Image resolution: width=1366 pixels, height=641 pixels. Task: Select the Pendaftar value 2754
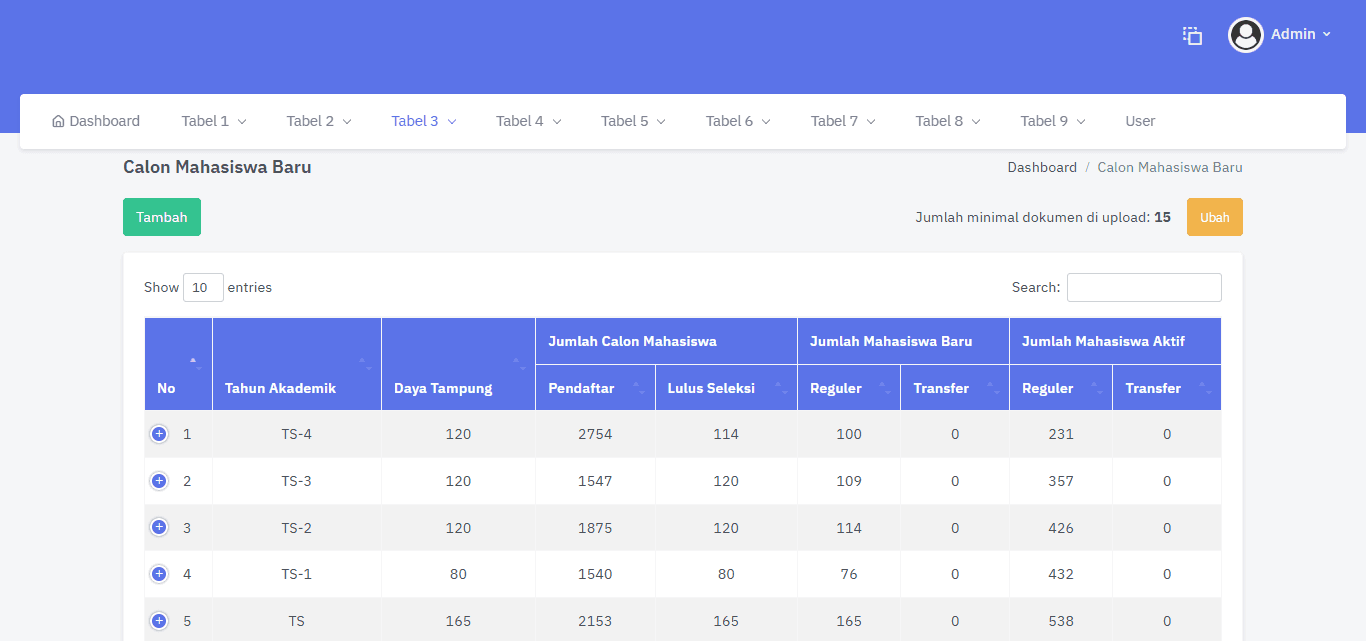point(595,434)
